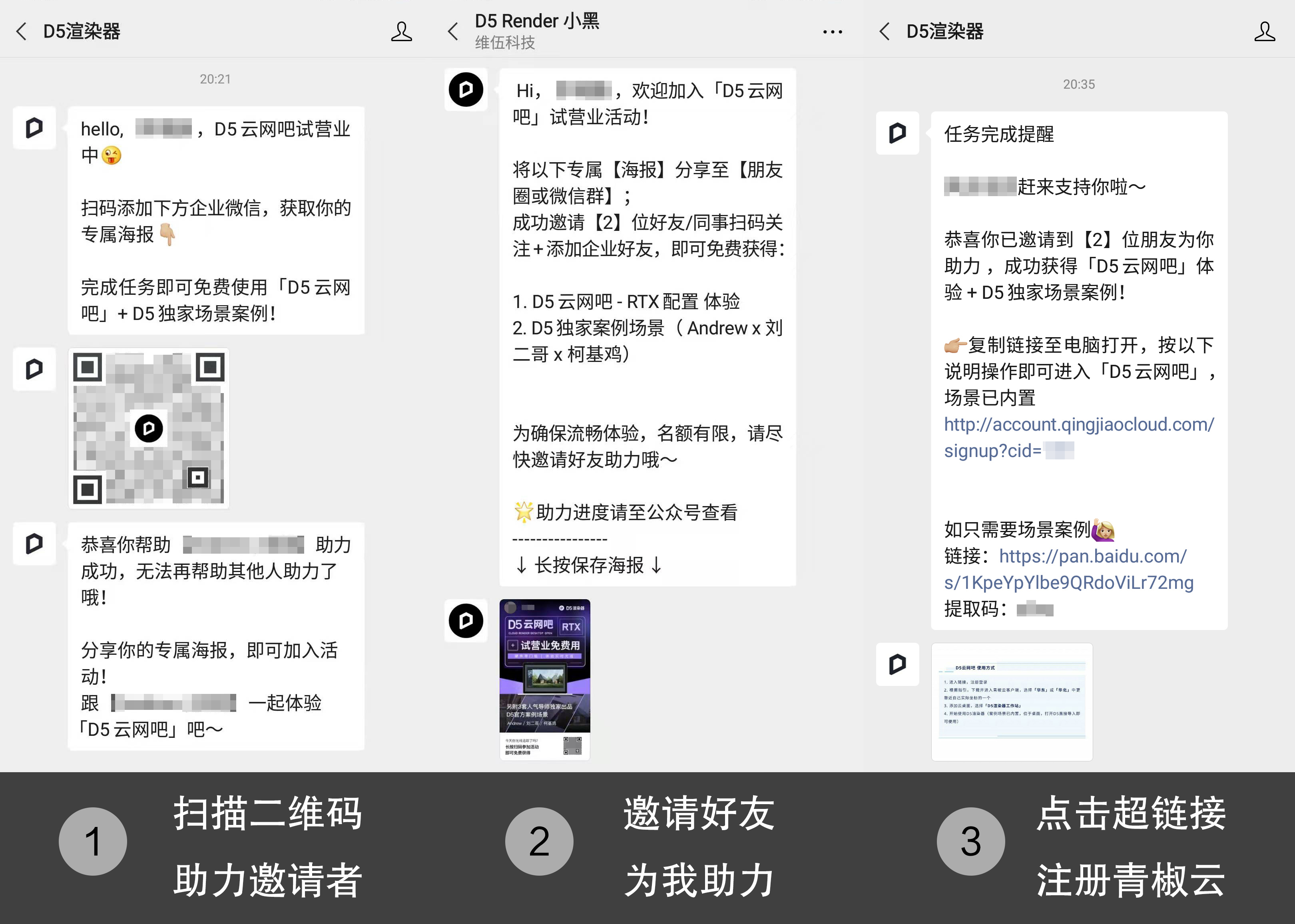The width and height of the screenshot is (1295, 924).
Task: Open profile icon in left D5渲染器 chat
Action: [x=401, y=31]
